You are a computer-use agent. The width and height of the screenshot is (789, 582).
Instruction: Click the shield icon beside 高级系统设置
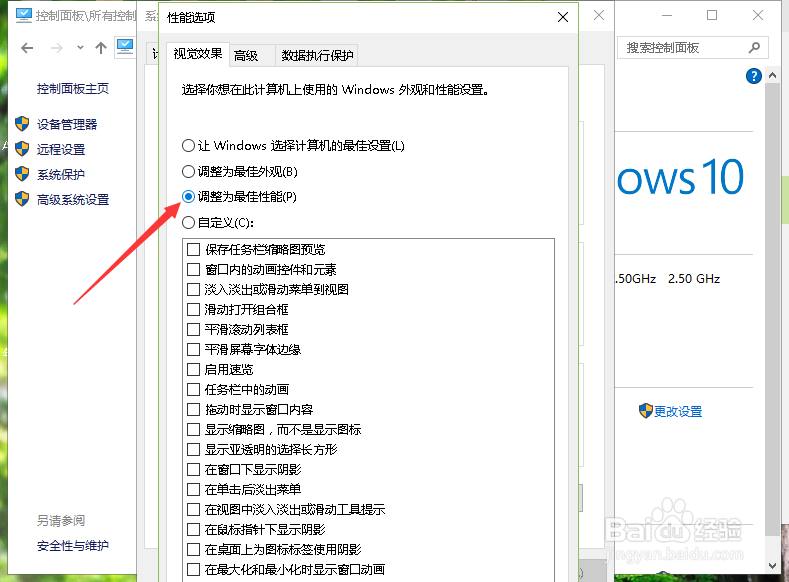(x=22, y=199)
